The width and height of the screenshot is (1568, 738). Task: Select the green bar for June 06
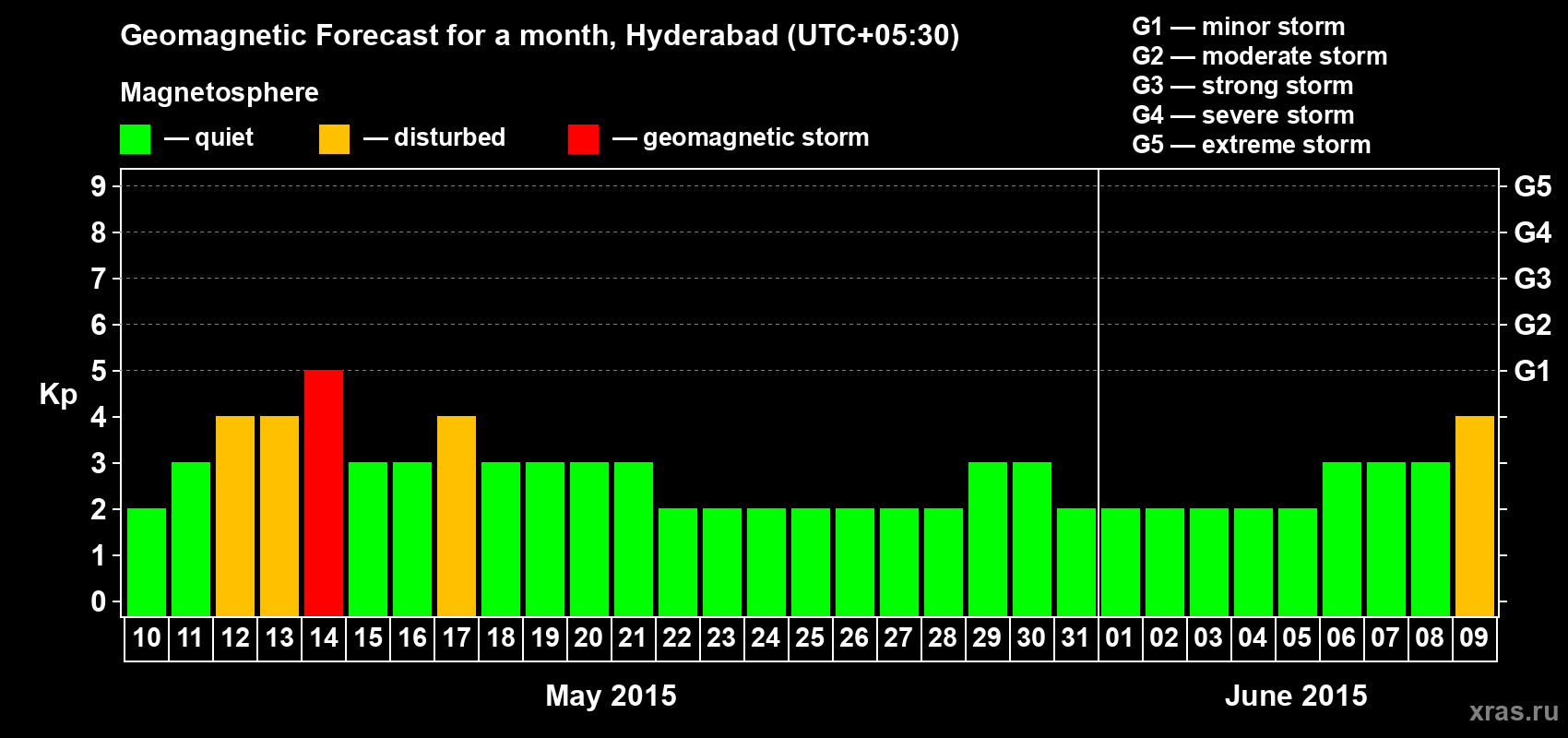click(1342, 539)
